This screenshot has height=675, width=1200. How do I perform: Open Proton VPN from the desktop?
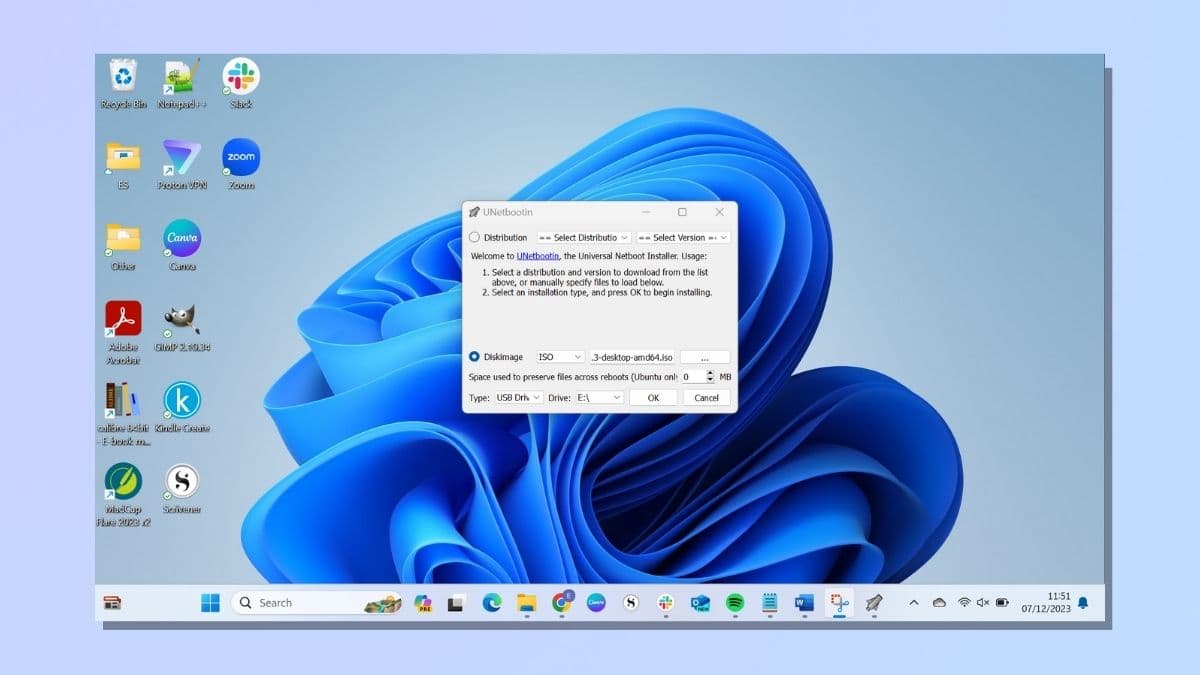181,158
